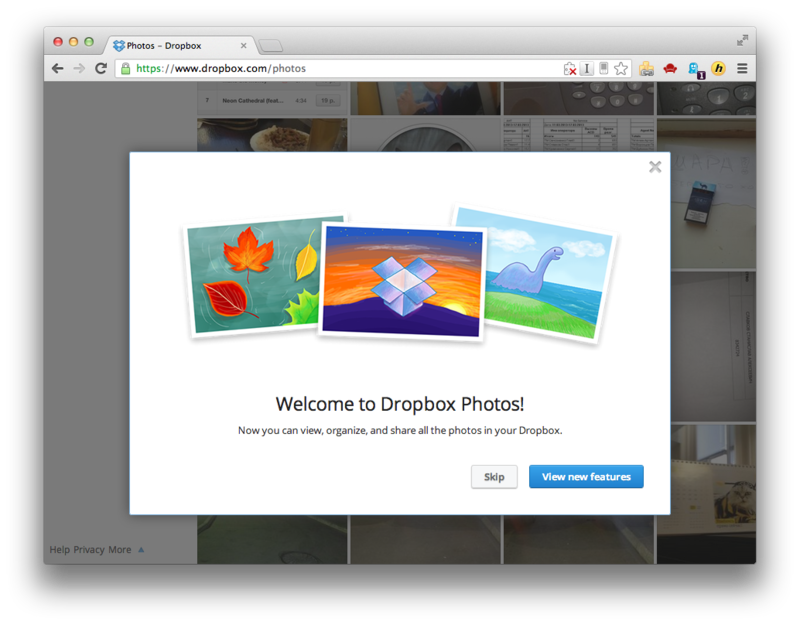Click the Skip button
The width and height of the screenshot is (800, 625).
point(494,476)
